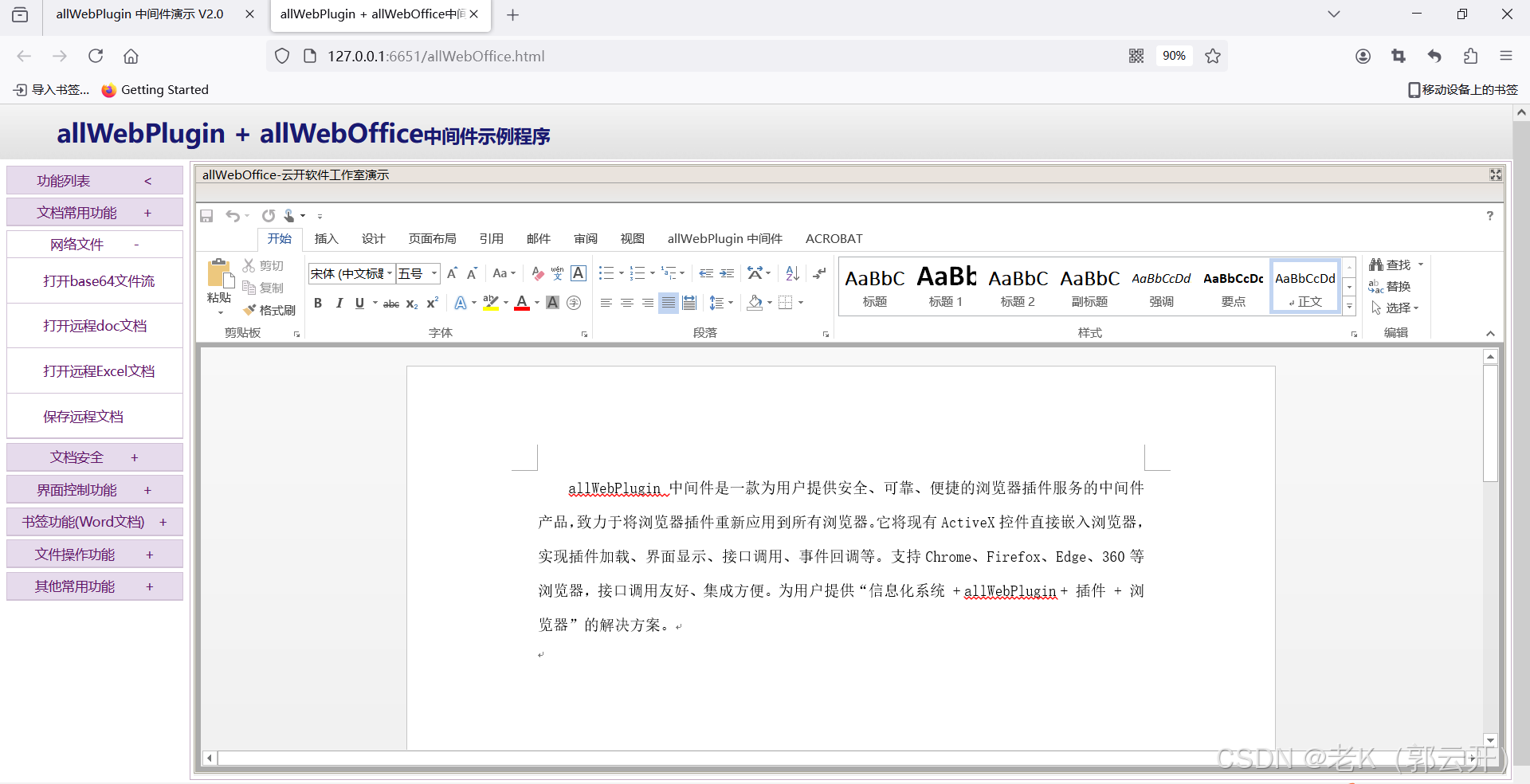Image resolution: width=1530 pixels, height=784 pixels.
Task: Click 打开远程Excel文档 button
Action: point(95,371)
